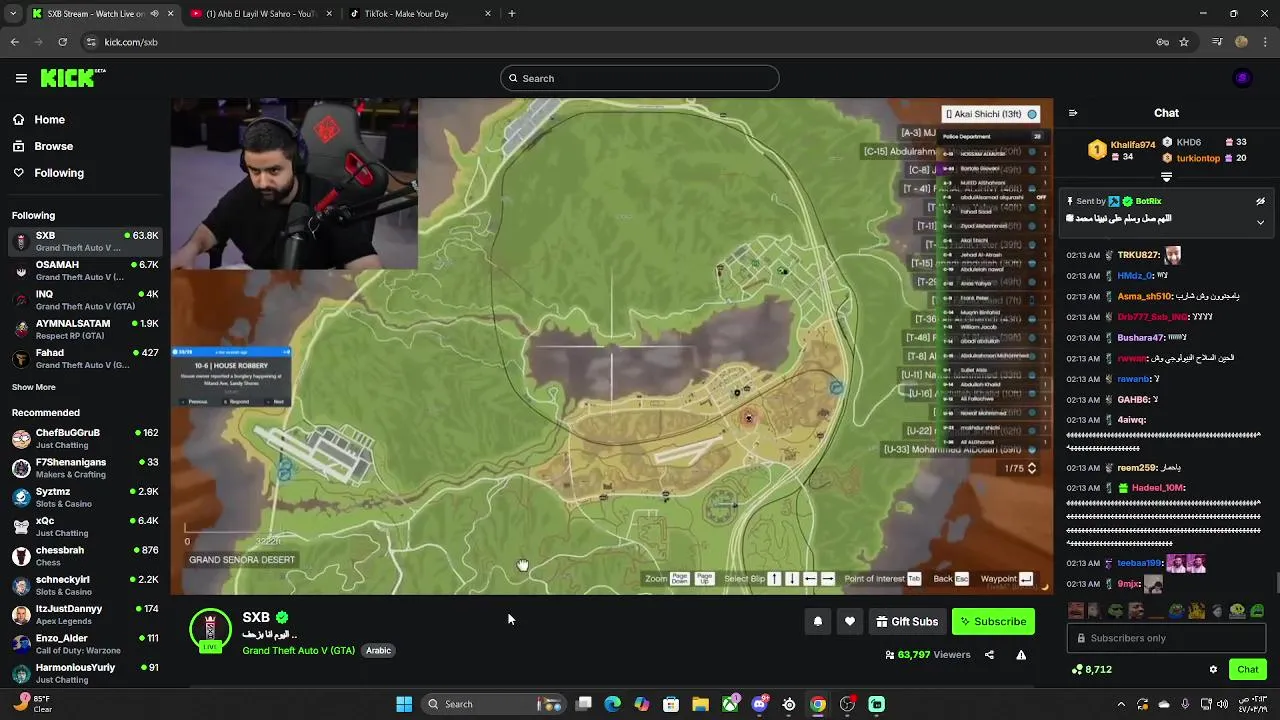The image size is (1280, 720).
Task: Expand the pinned message chevron
Action: click(x=1260, y=222)
